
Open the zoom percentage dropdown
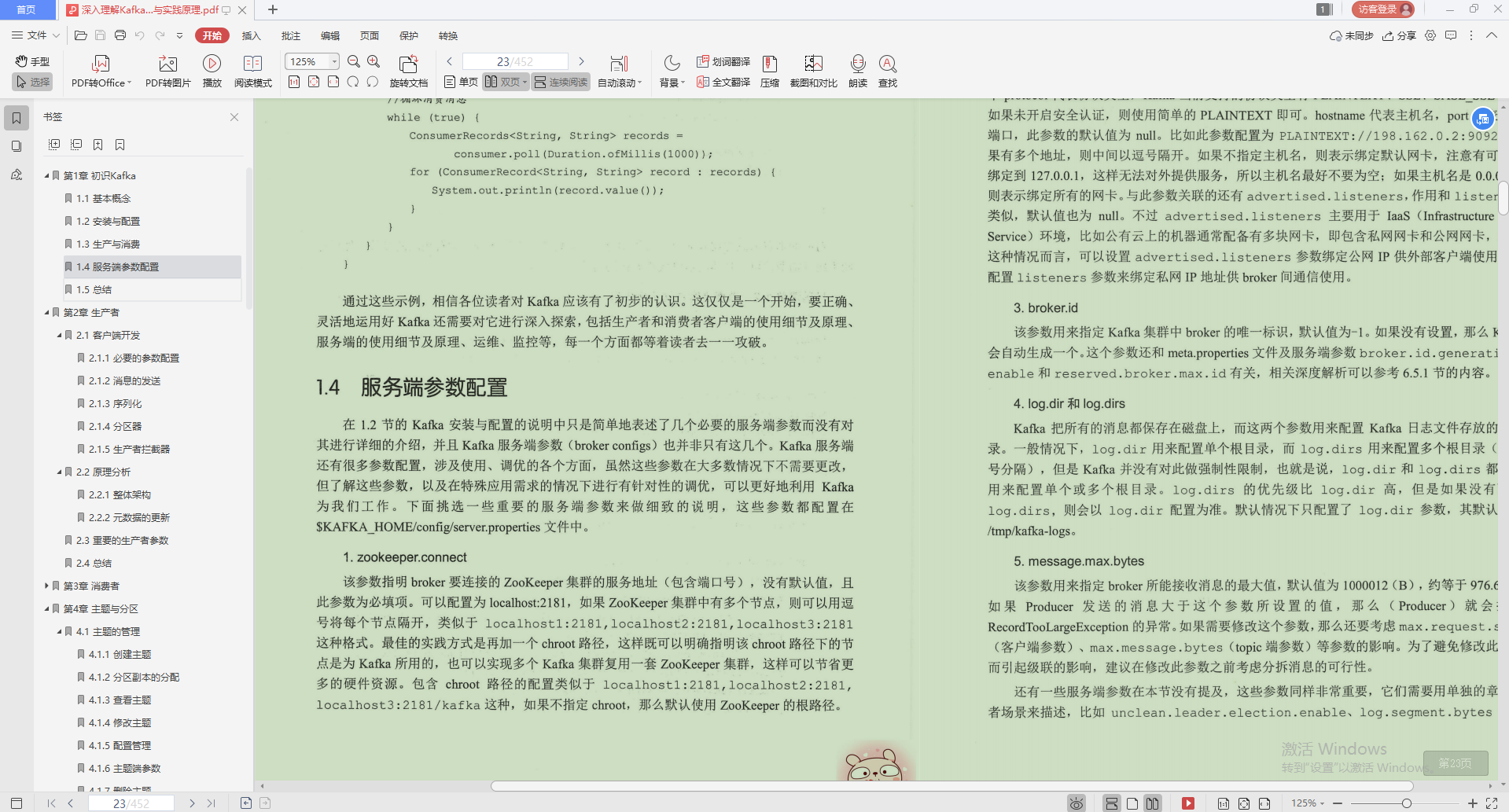pos(333,61)
